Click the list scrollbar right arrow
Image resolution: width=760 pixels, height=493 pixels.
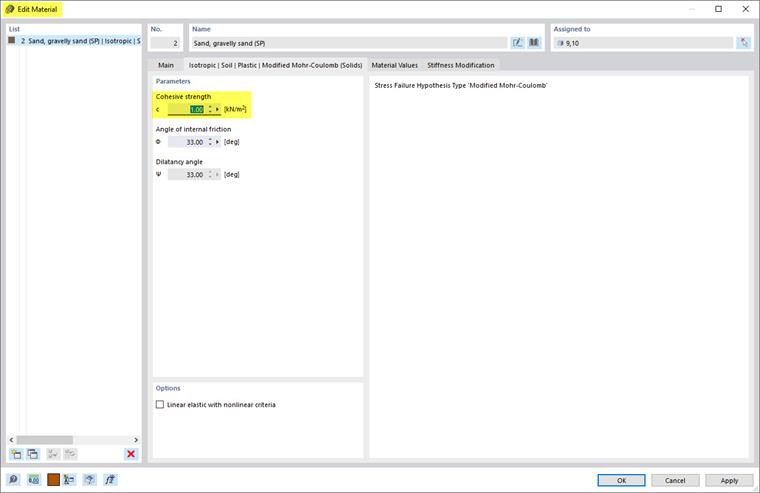(136, 440)
